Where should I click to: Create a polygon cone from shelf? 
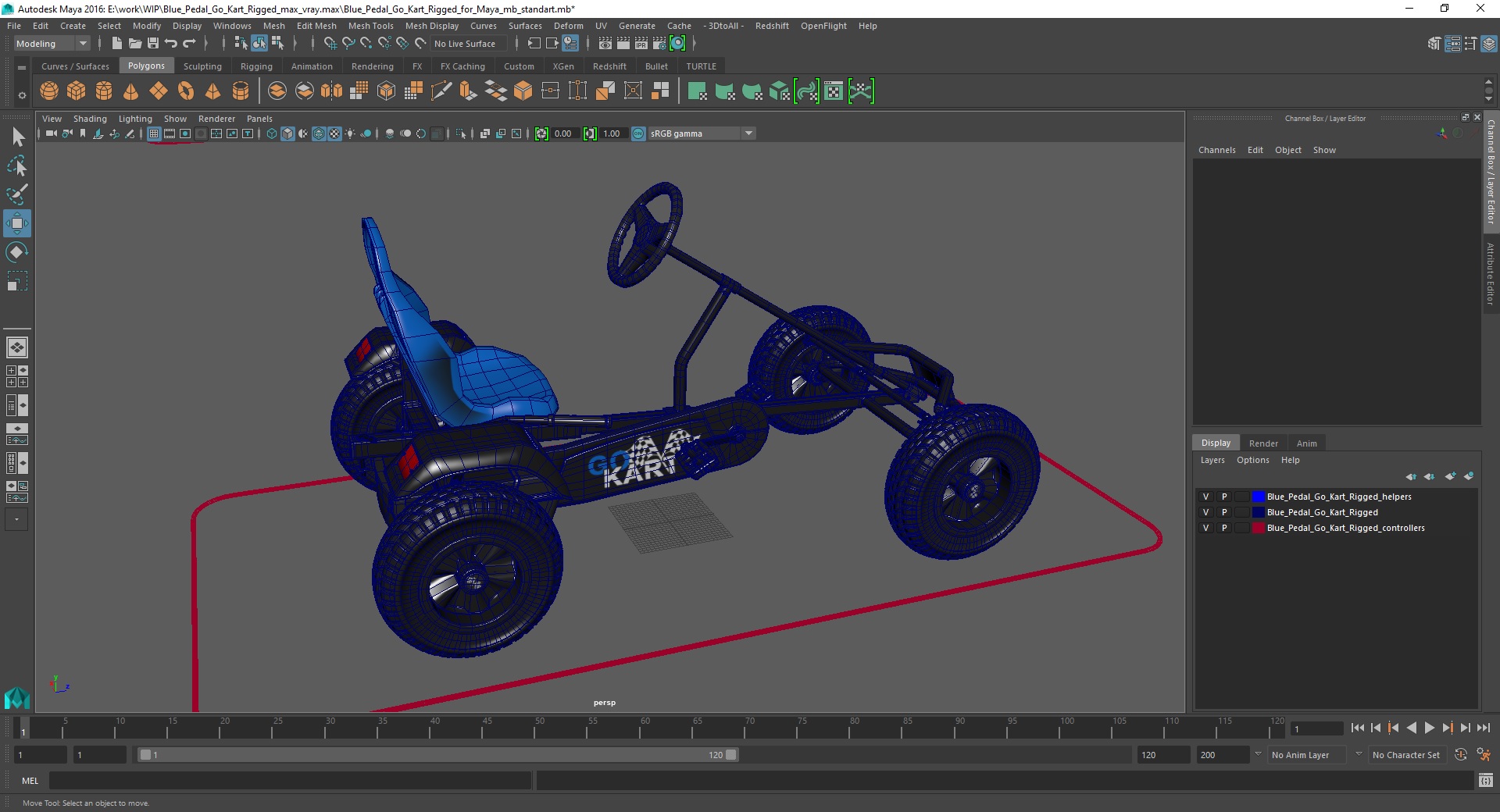pos(131,91)
